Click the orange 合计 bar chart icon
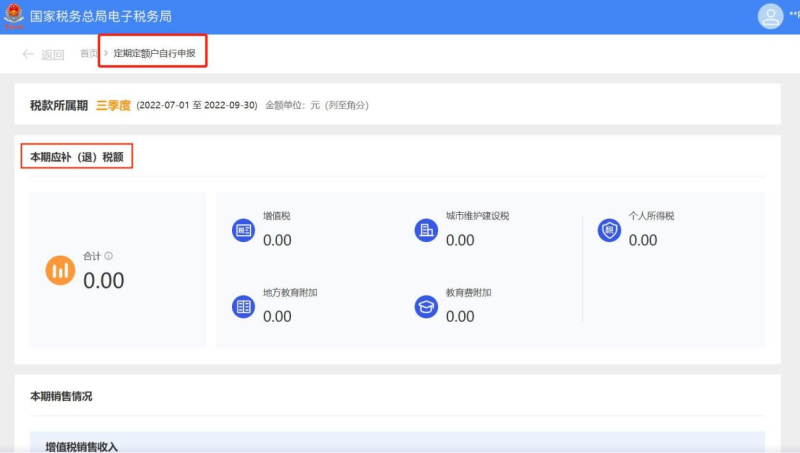This screenshot has height=453, width=800. click(60, 270)
